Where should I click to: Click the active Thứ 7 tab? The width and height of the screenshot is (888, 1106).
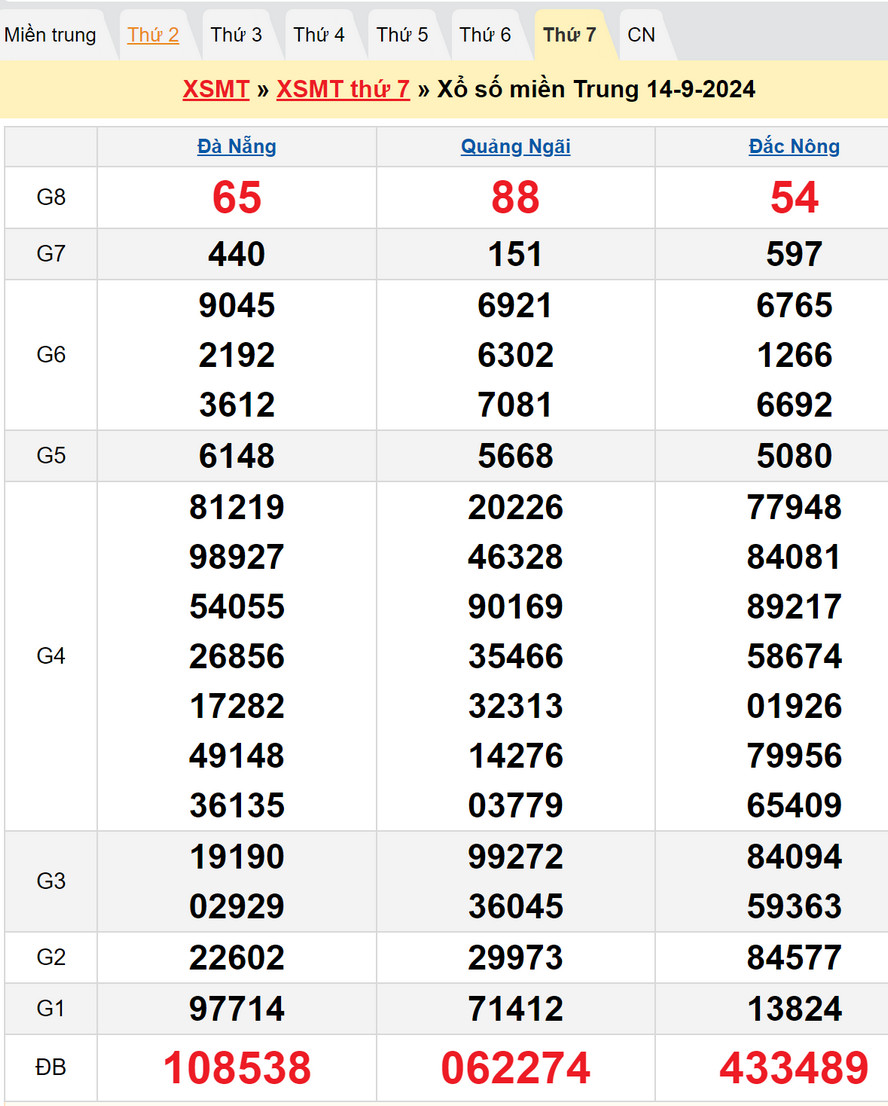[569, 35]
